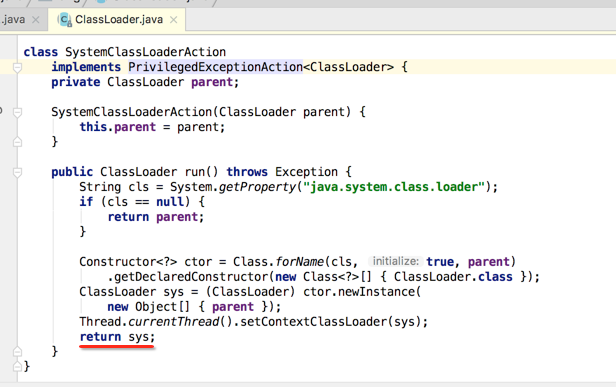Click the implements keyword

[x=86, y=67]
